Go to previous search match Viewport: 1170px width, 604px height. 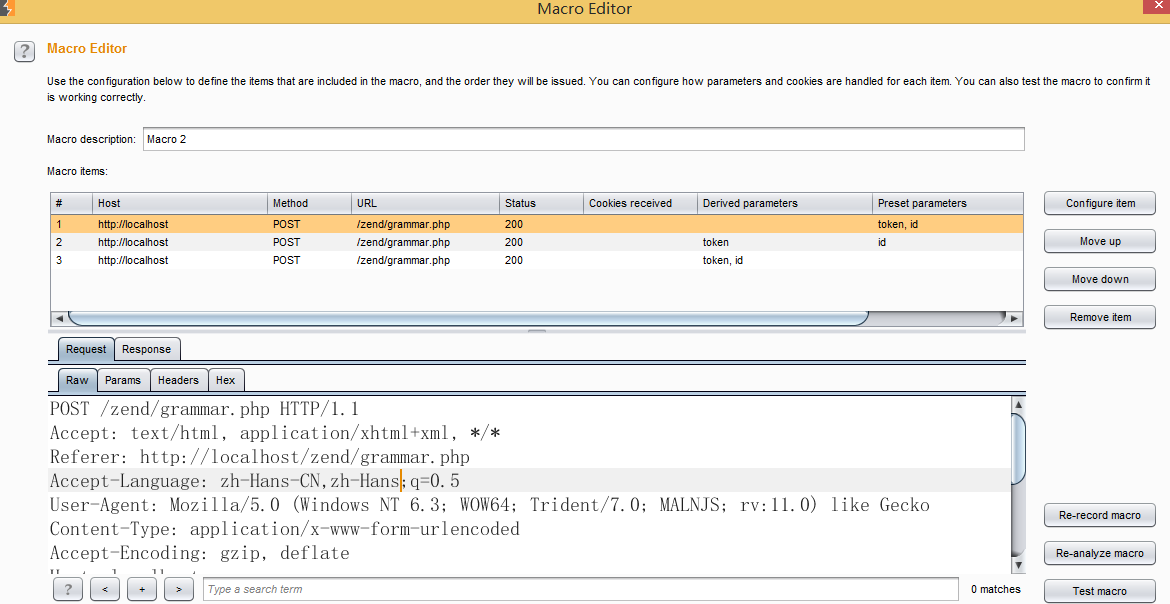tap(104, 589)
